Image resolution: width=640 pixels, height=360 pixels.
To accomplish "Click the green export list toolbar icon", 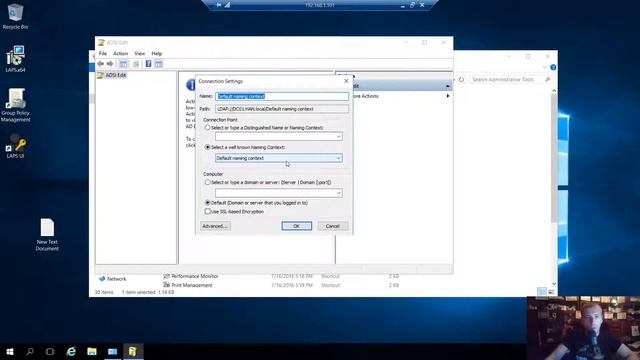I will point(136,64).
